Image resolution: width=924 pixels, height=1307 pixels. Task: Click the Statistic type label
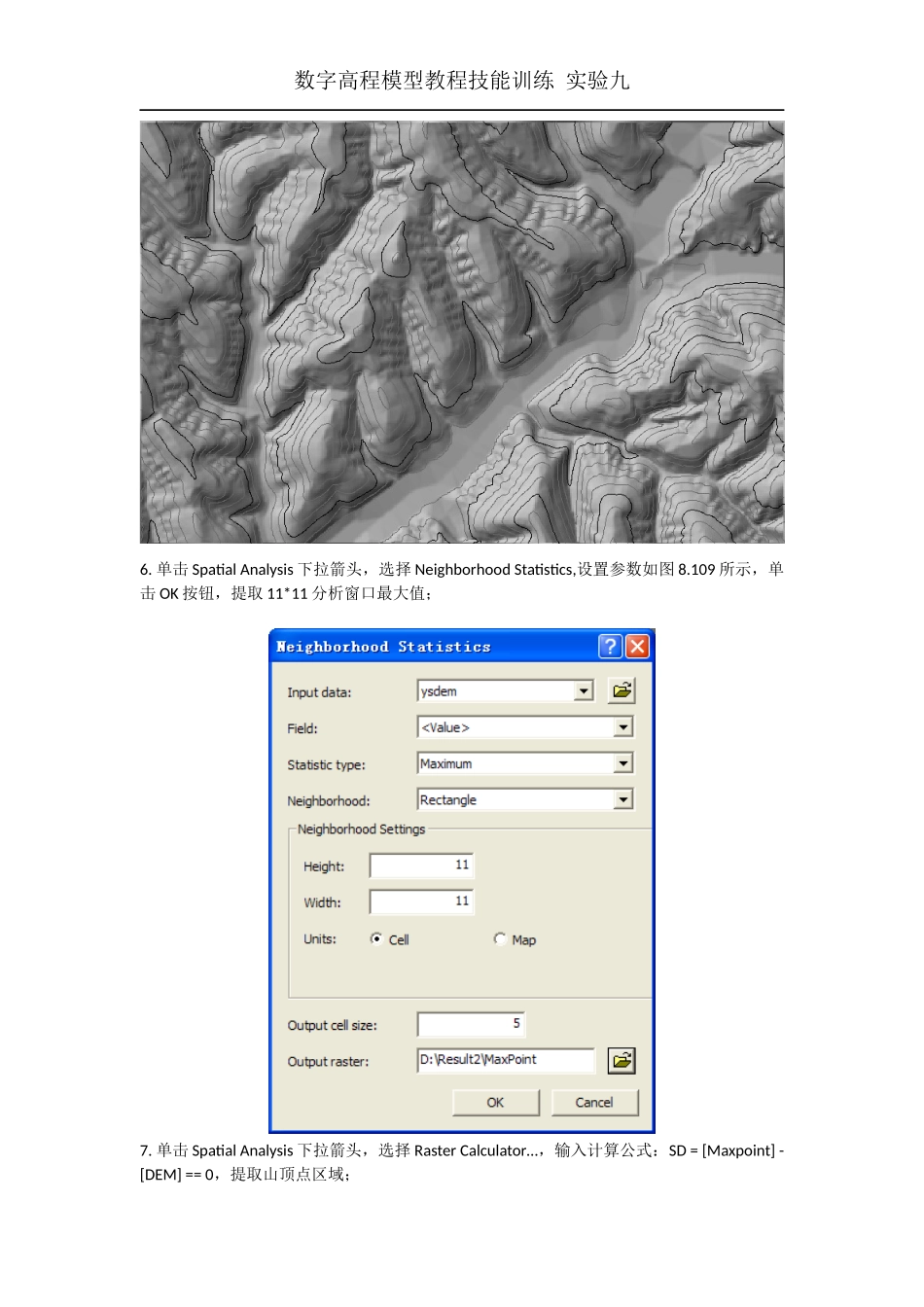[x=326, y=765]
